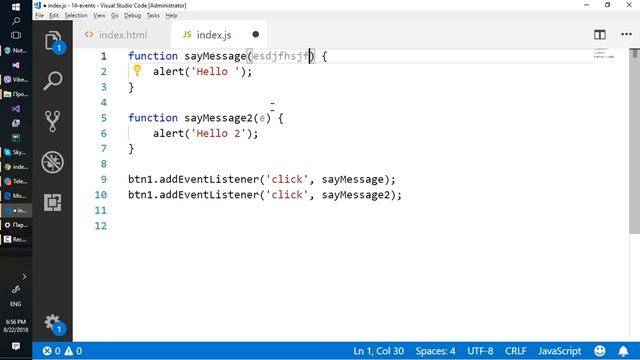Click the parameter 'esdjfhsjf' on line 1
The height and width of the screenshot is (360, 640).
pyautogui.click(x=281, y=56)
